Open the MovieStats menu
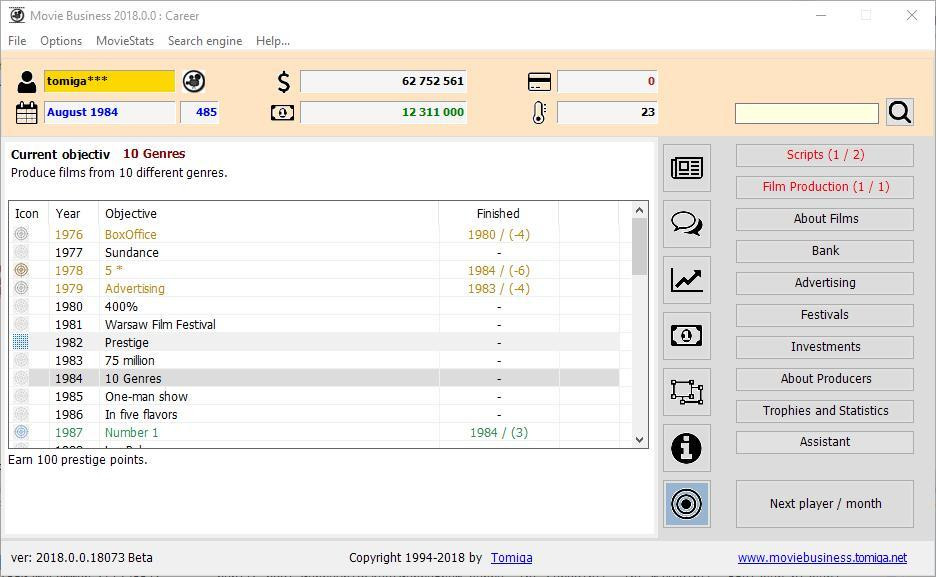 (x=125, y=41)
